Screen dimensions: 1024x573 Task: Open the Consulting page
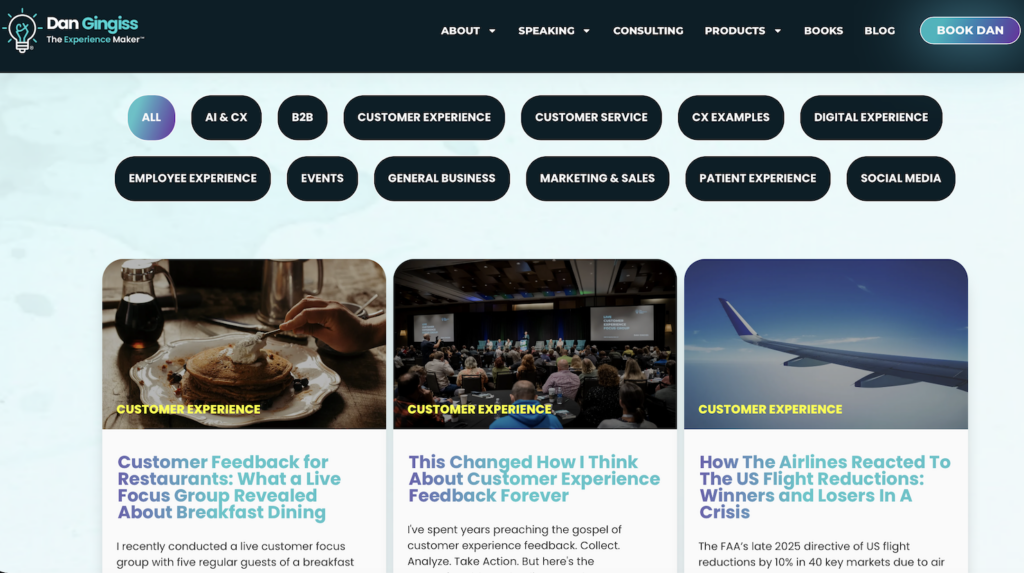click(648, 31)
